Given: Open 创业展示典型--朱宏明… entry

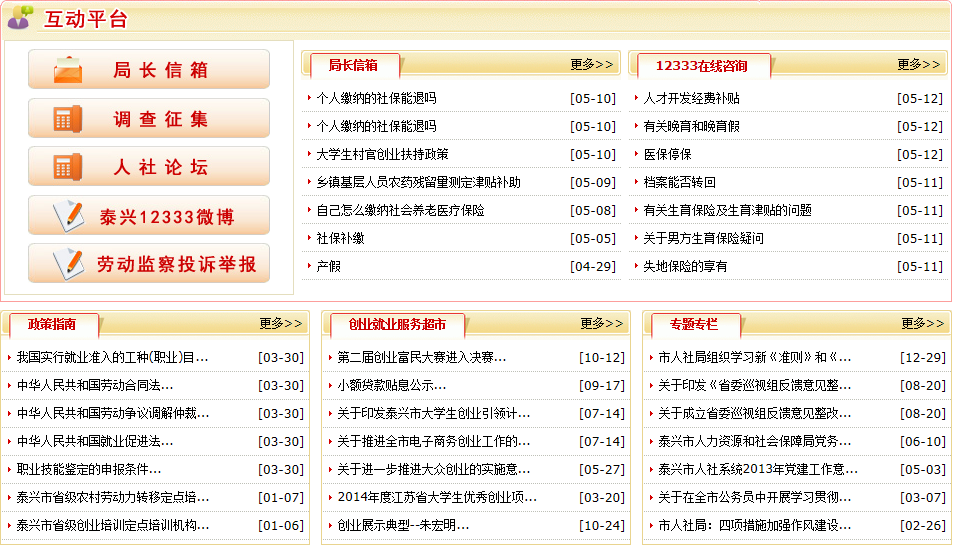Looking at the screenshot, I should coord(403,525).
